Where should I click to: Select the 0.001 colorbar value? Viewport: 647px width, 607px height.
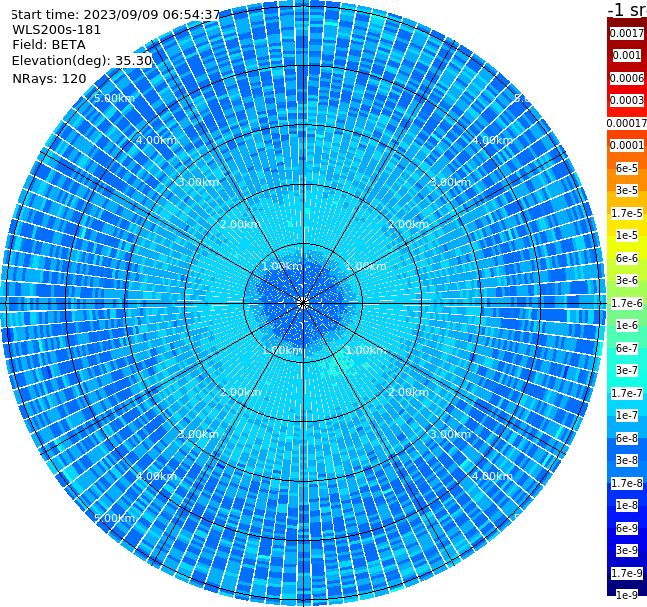click(x=627, y=55)
